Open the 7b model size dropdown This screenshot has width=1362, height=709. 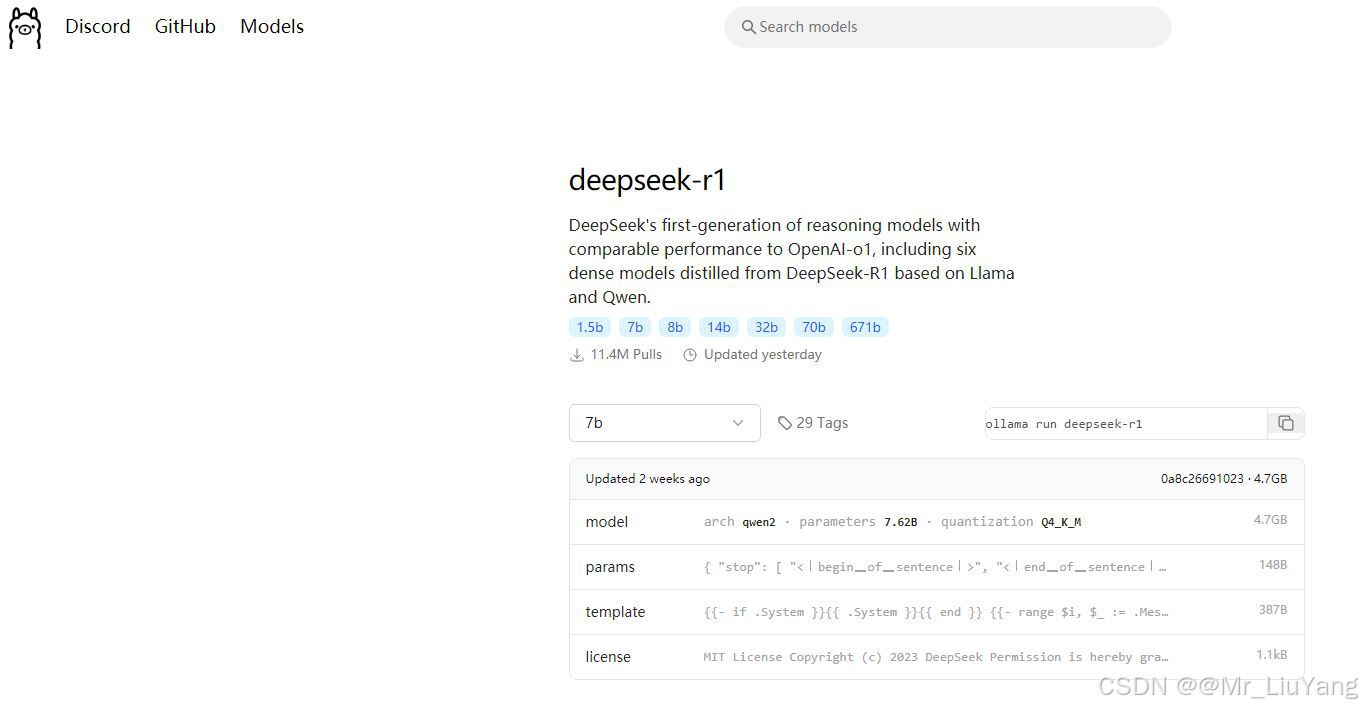[x=664, y=422]
